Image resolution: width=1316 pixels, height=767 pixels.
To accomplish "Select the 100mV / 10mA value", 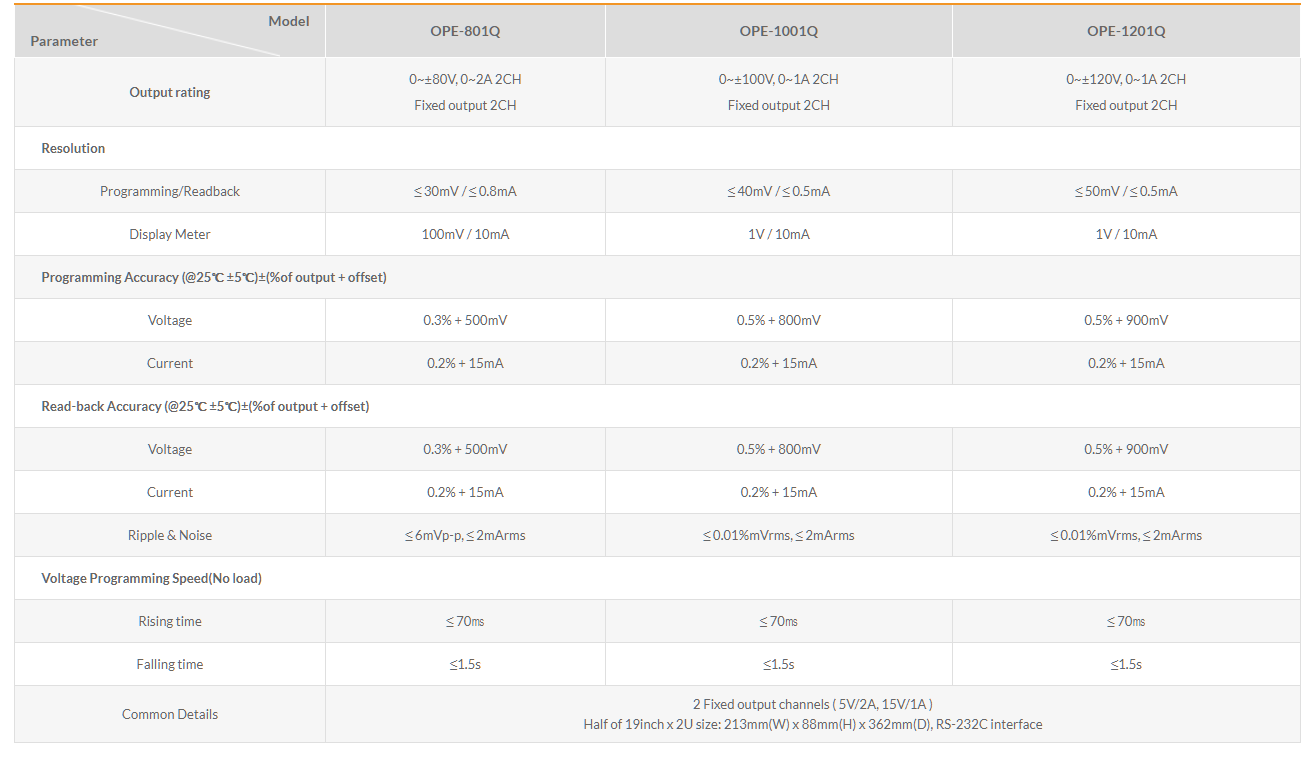I will pyautogui.click(x=465, y=234).
